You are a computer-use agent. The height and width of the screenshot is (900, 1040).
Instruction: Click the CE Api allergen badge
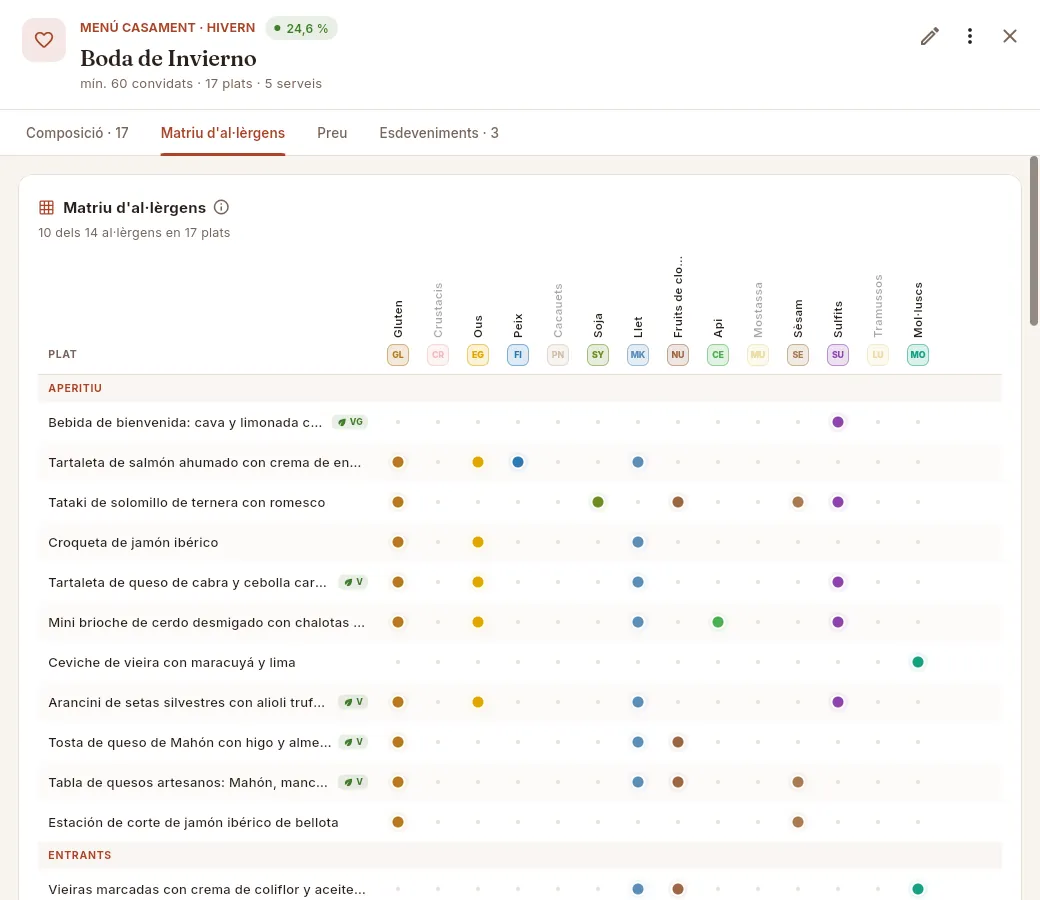pos(718,355)
